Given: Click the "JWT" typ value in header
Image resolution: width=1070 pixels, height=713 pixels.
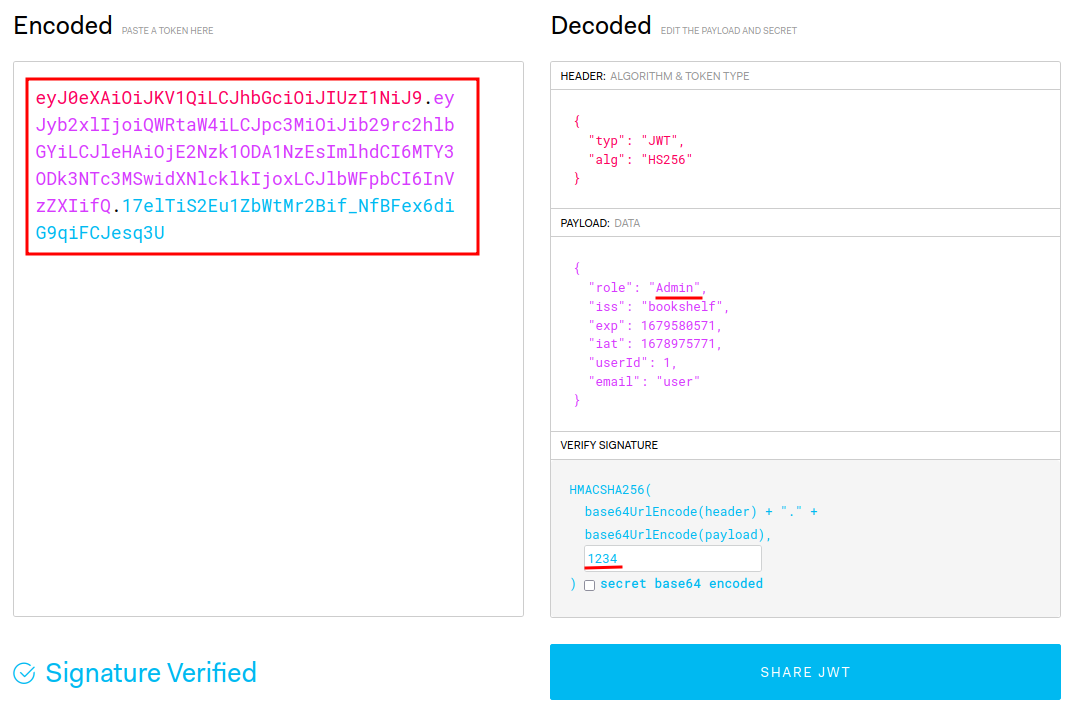Looking at the screenshot, I should pos(659,141).
